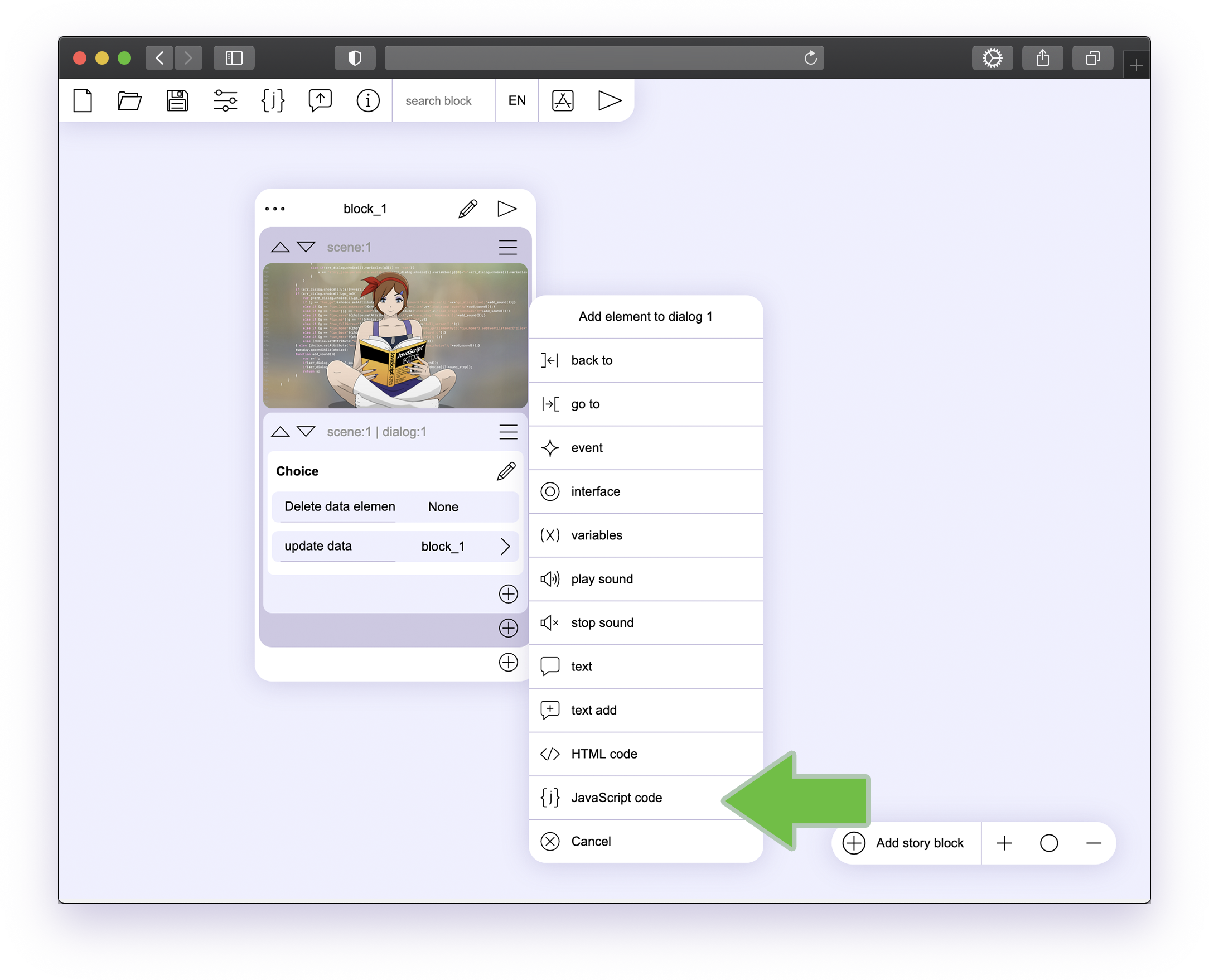The height and width of the screenshot is (980, 1209).
Task: Toggle the browser sidebar
Action: (234, 58)
